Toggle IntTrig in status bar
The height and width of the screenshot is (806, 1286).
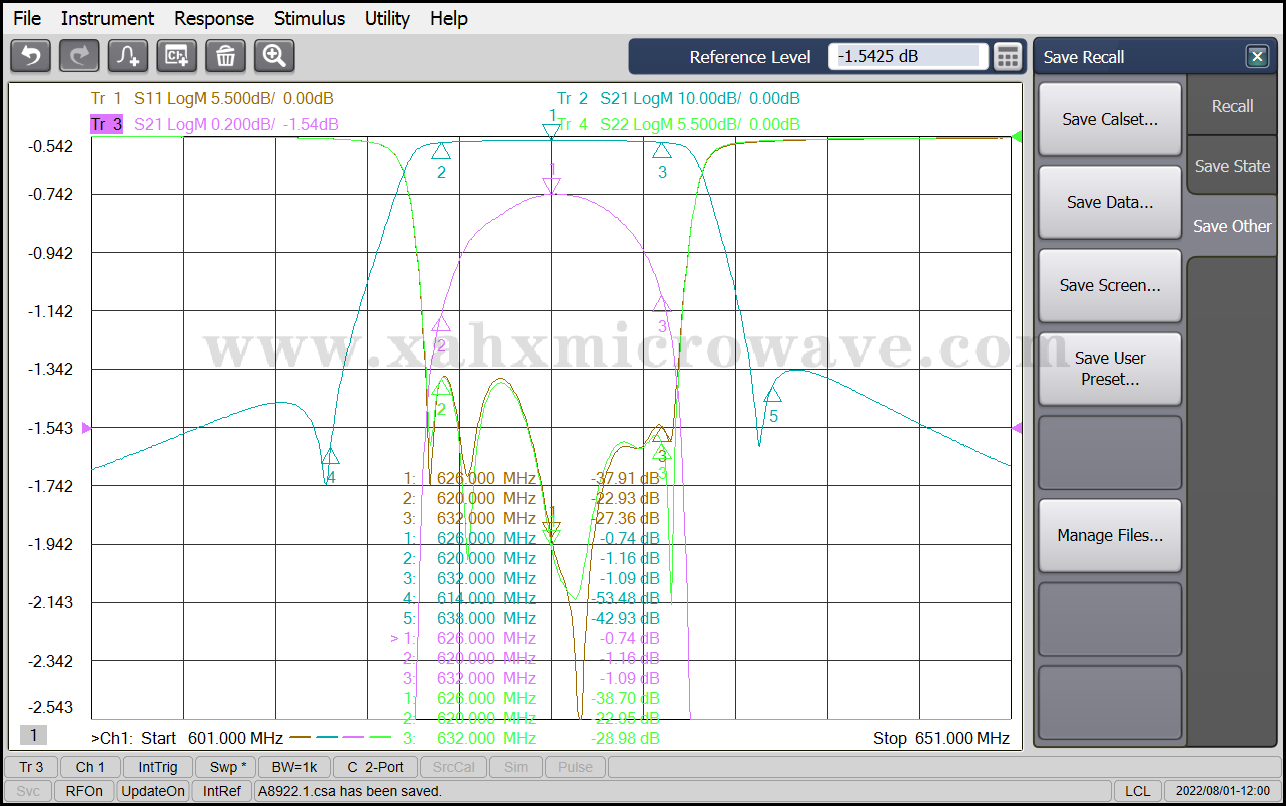click(158, 767)
